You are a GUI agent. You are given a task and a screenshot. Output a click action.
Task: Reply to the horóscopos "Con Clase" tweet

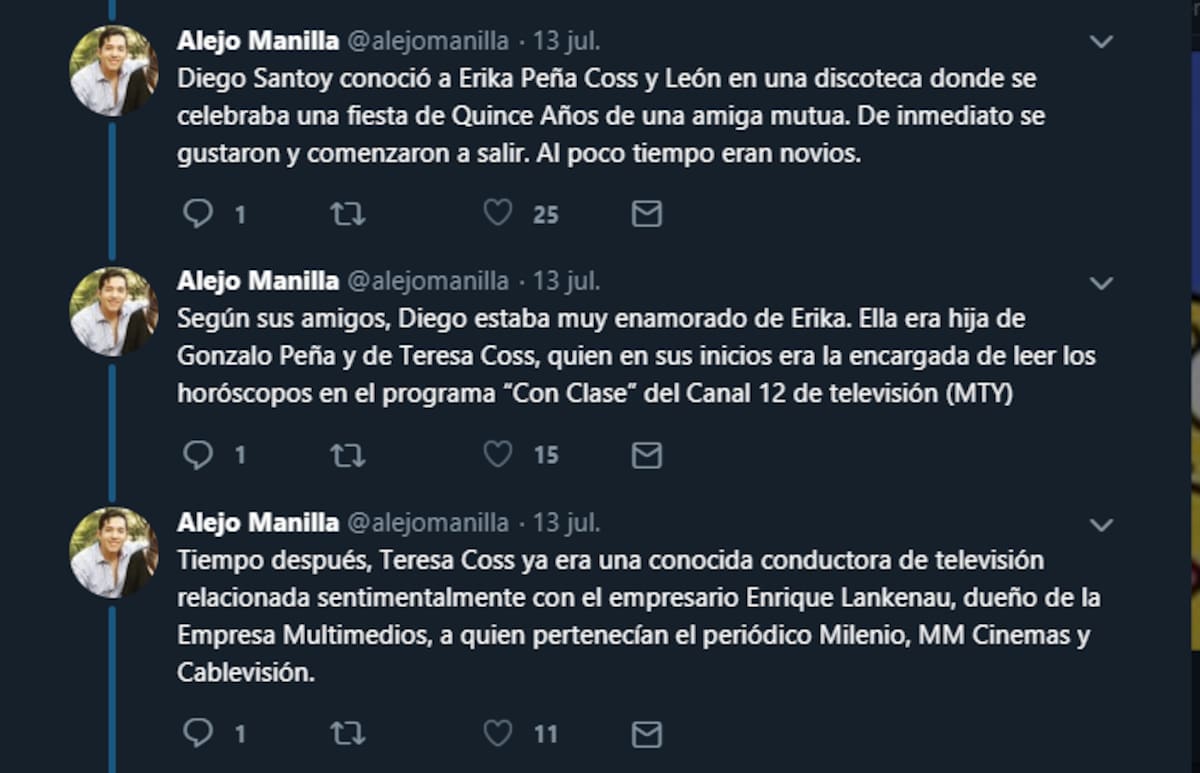click(198, 456)
